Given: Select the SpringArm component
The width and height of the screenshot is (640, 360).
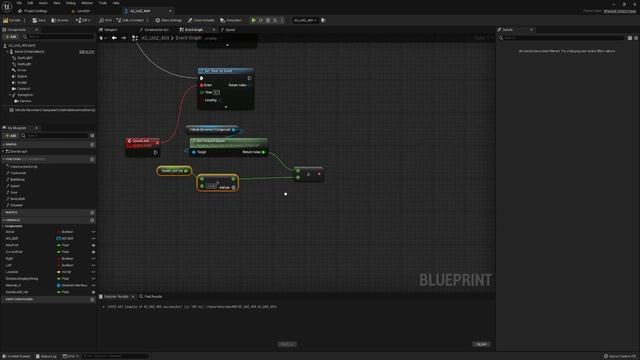Looking at the screenshot, I should (25, 95).
